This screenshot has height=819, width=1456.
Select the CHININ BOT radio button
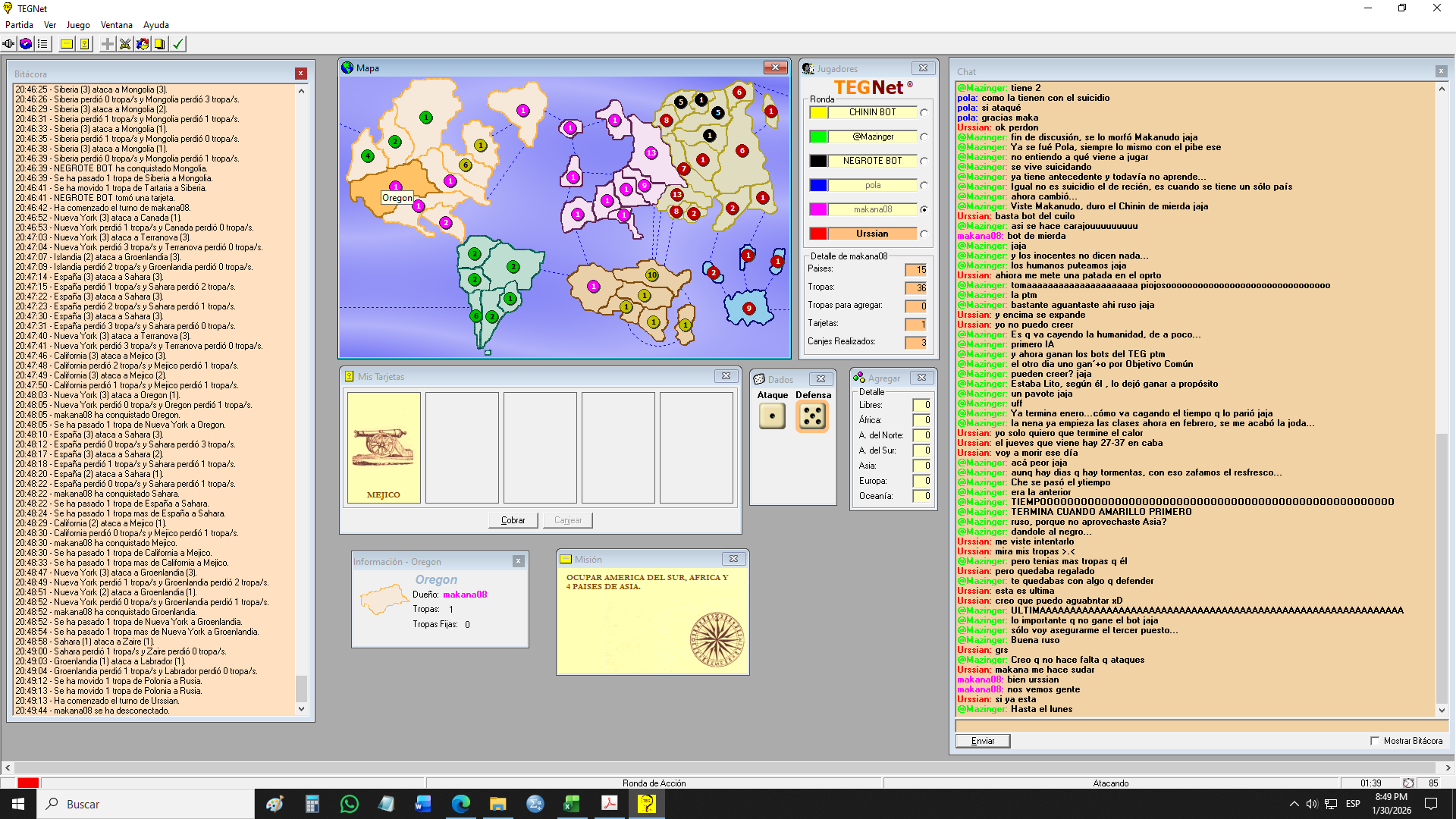pos(924,112)
